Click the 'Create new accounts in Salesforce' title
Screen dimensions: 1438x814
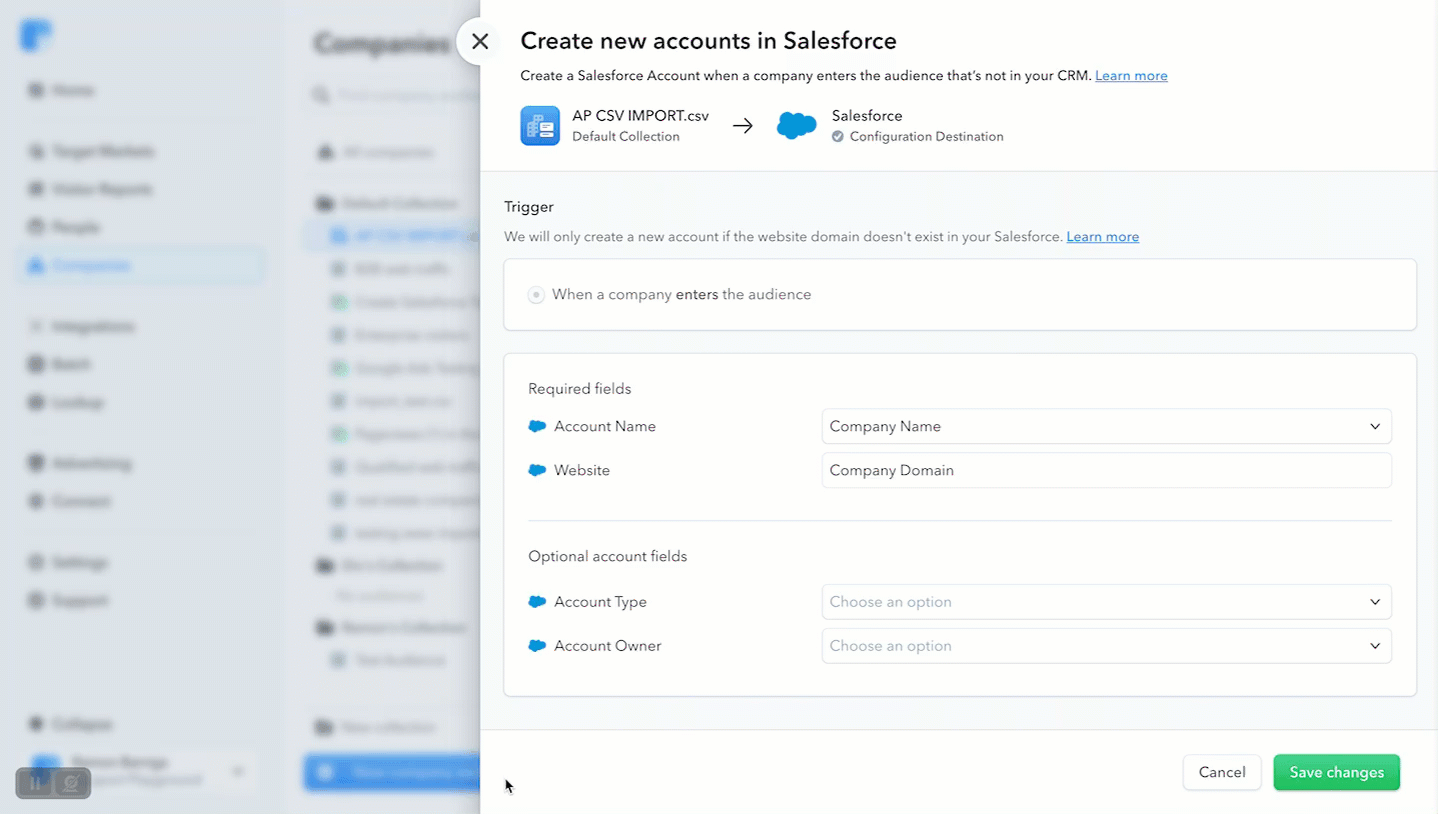point(708,41)
